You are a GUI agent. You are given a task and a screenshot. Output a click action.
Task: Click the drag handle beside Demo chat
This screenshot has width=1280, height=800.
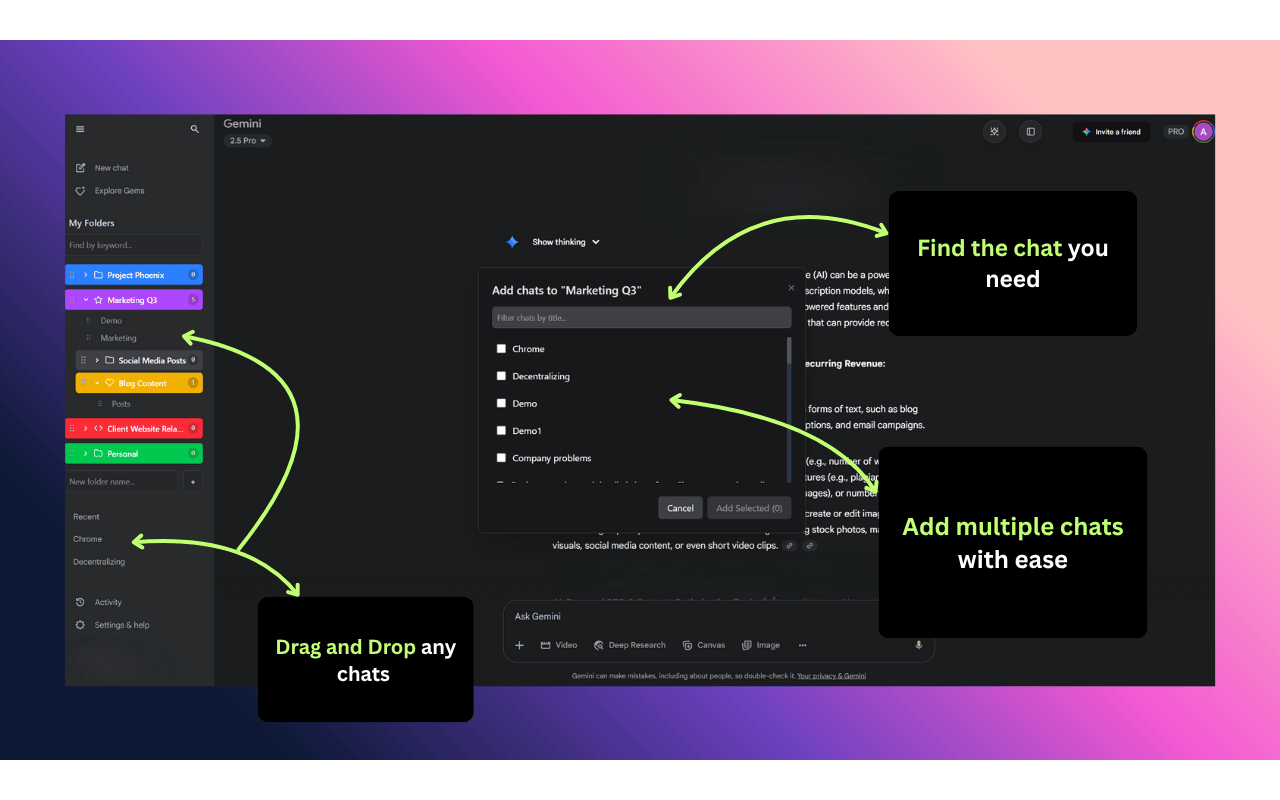[x=88, y=321]
